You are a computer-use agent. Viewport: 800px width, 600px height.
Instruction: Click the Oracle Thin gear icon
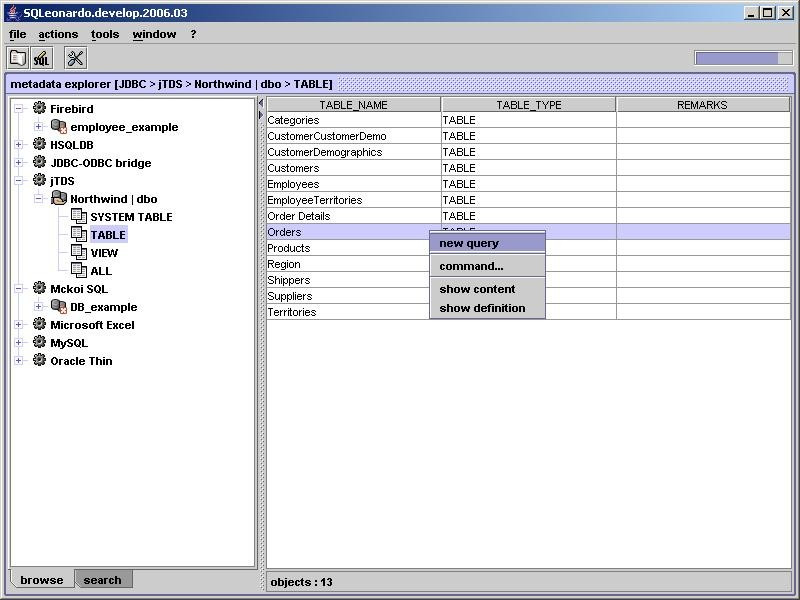tap(39, 360)
